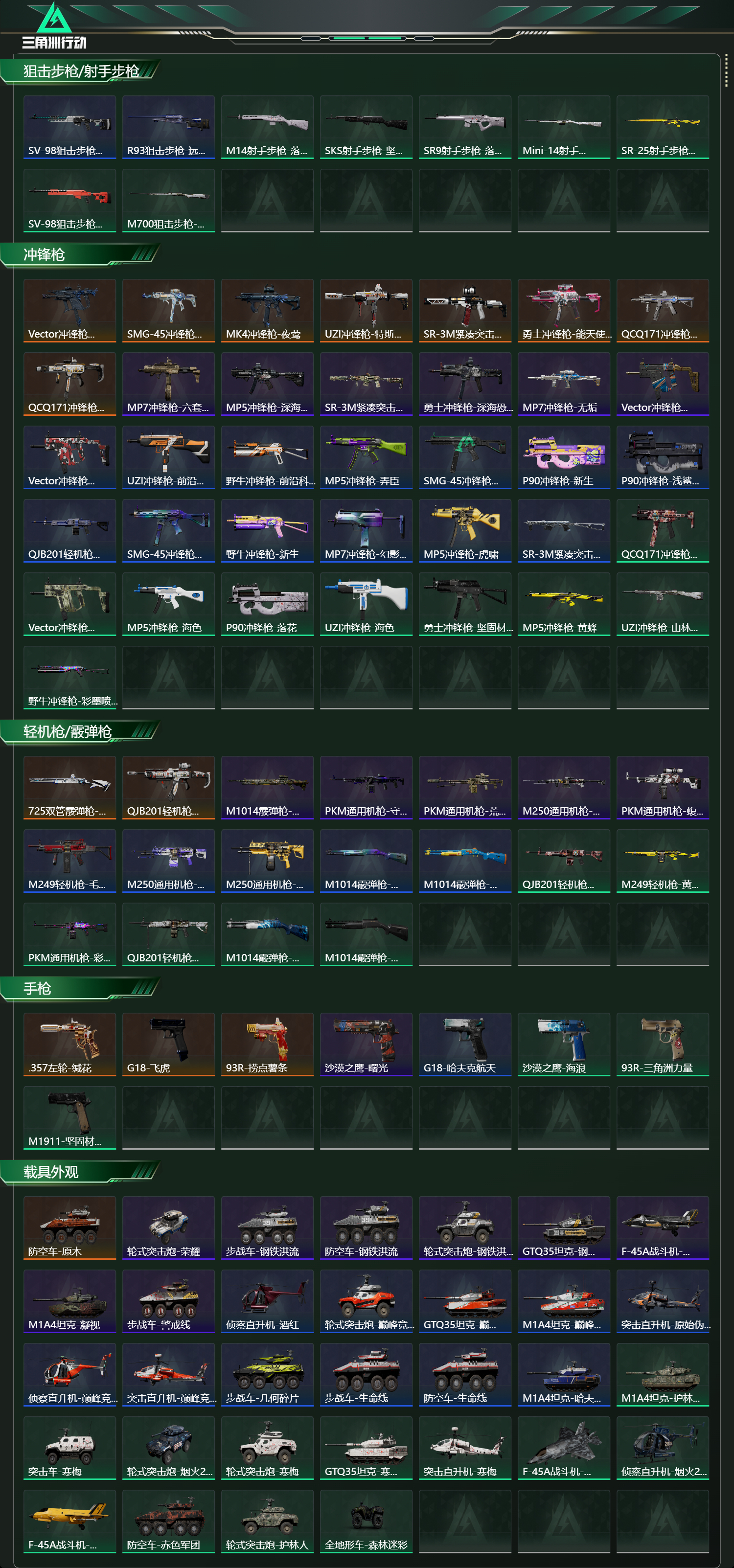734x1568 pixels.
Task: Click the 狙击步枪/射手步枪 section header
Action: 81,71
